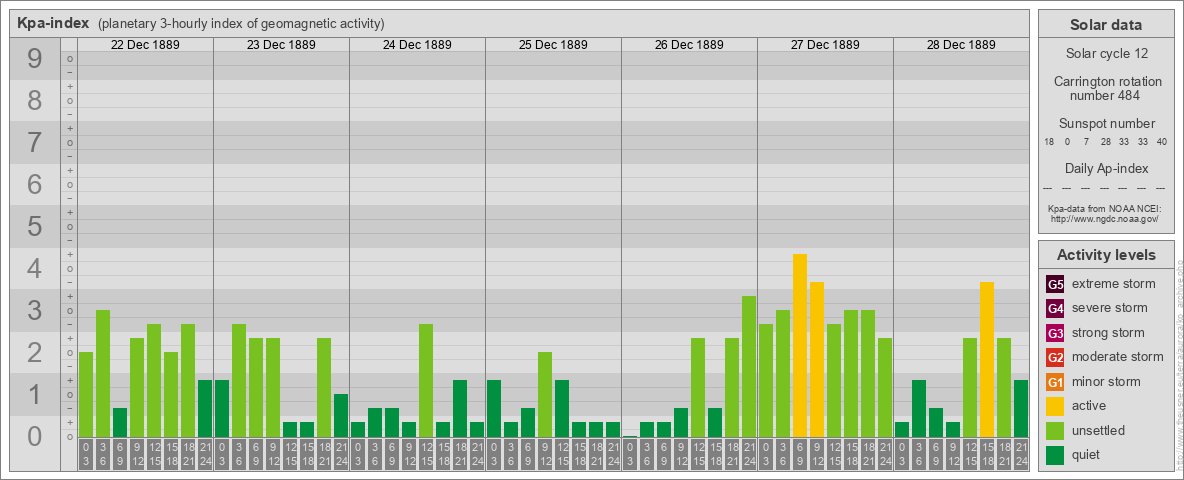1184x480 pixels.
Task: Click the tallest yellow bar on 27 Dec
Action: 800,345
